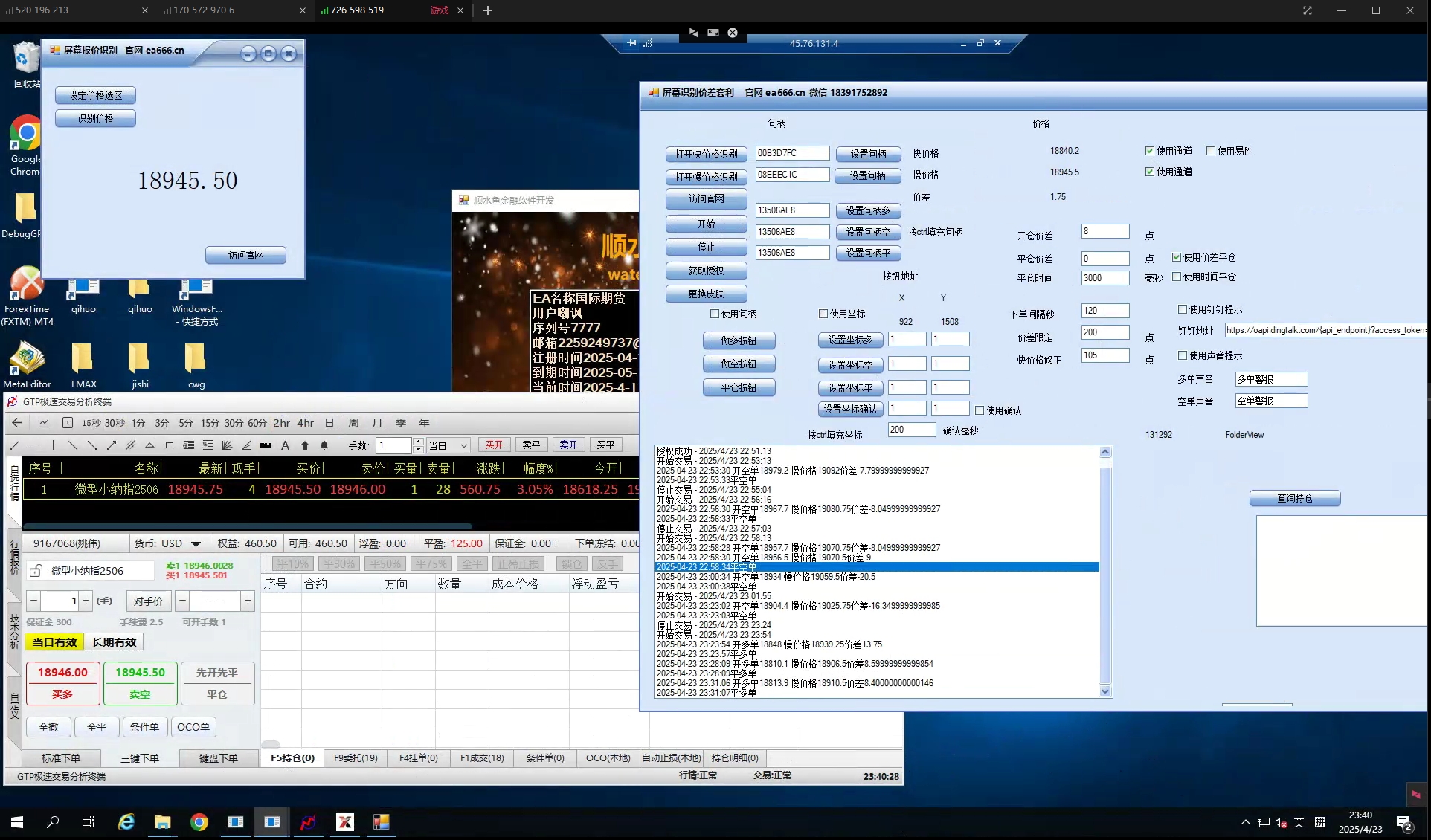Select the ruler measurement tool
The height and width of the screenshot is (840, 1431).
266,445
